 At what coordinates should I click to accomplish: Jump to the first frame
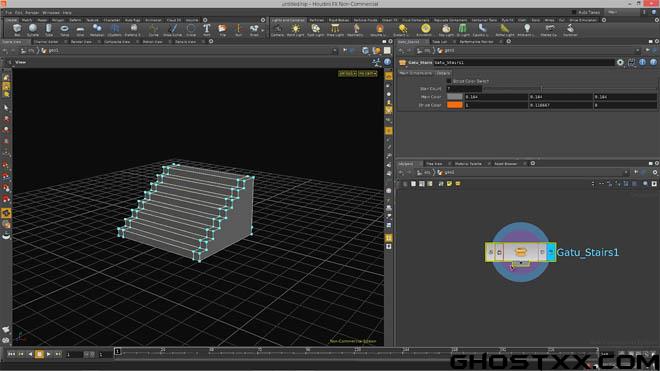click(12, 355)
